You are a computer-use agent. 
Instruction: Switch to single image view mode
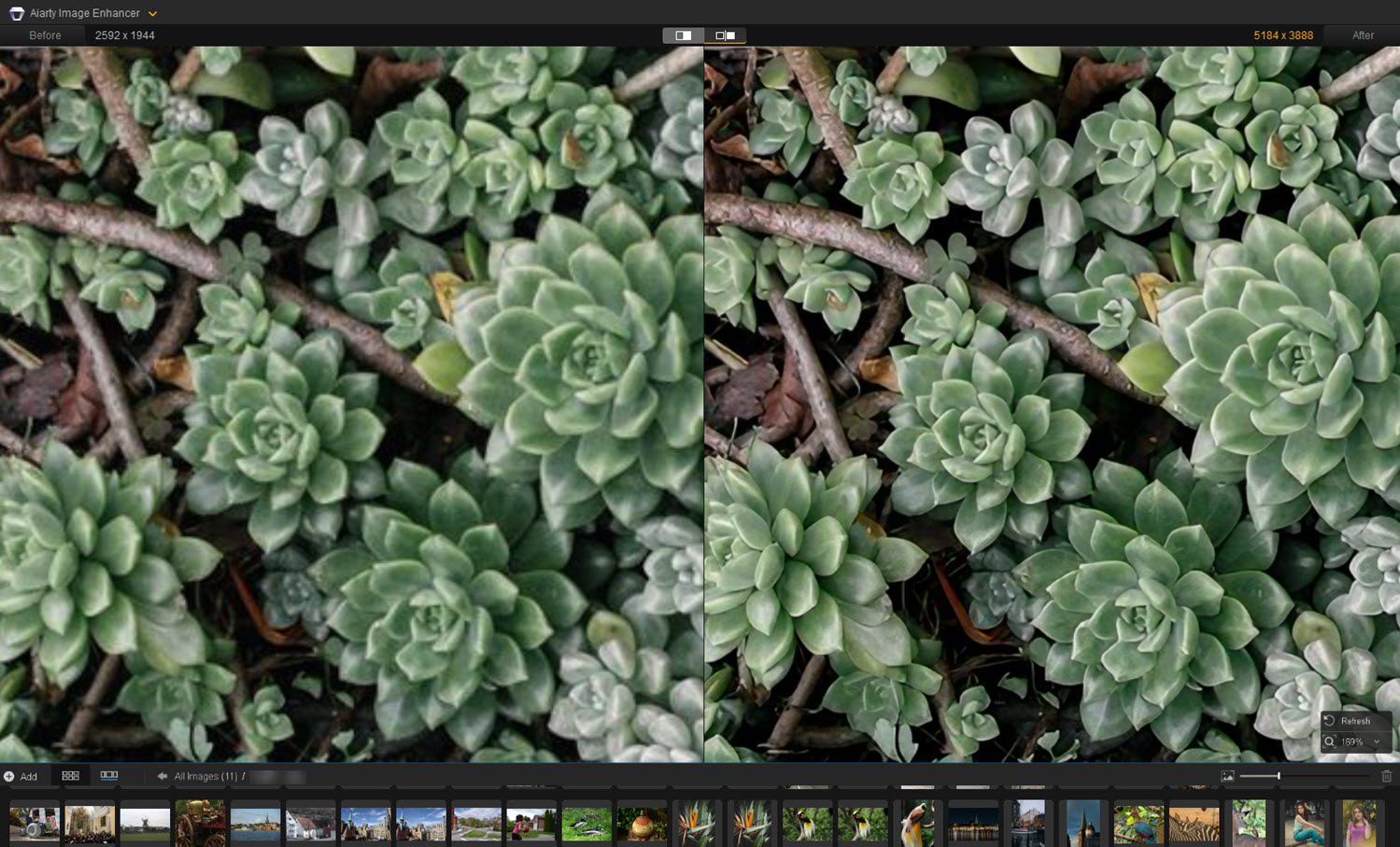click(x=684, y=35)
